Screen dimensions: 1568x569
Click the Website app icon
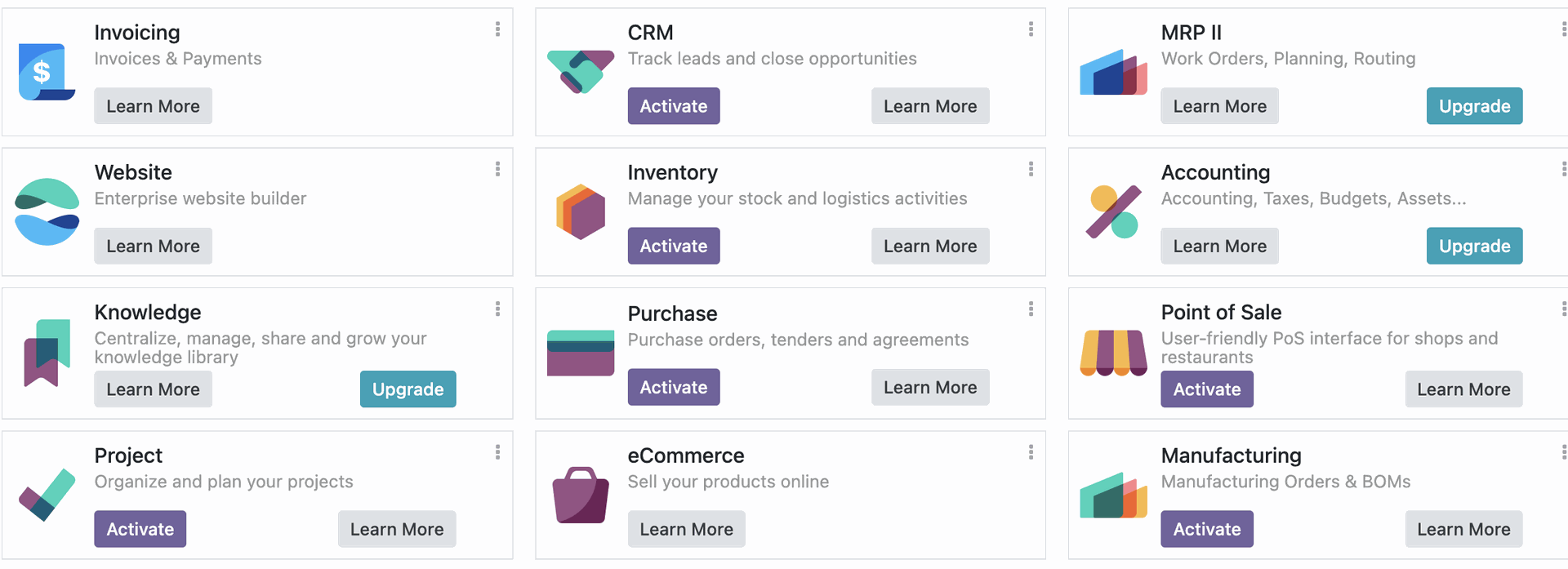click(47, 211)
